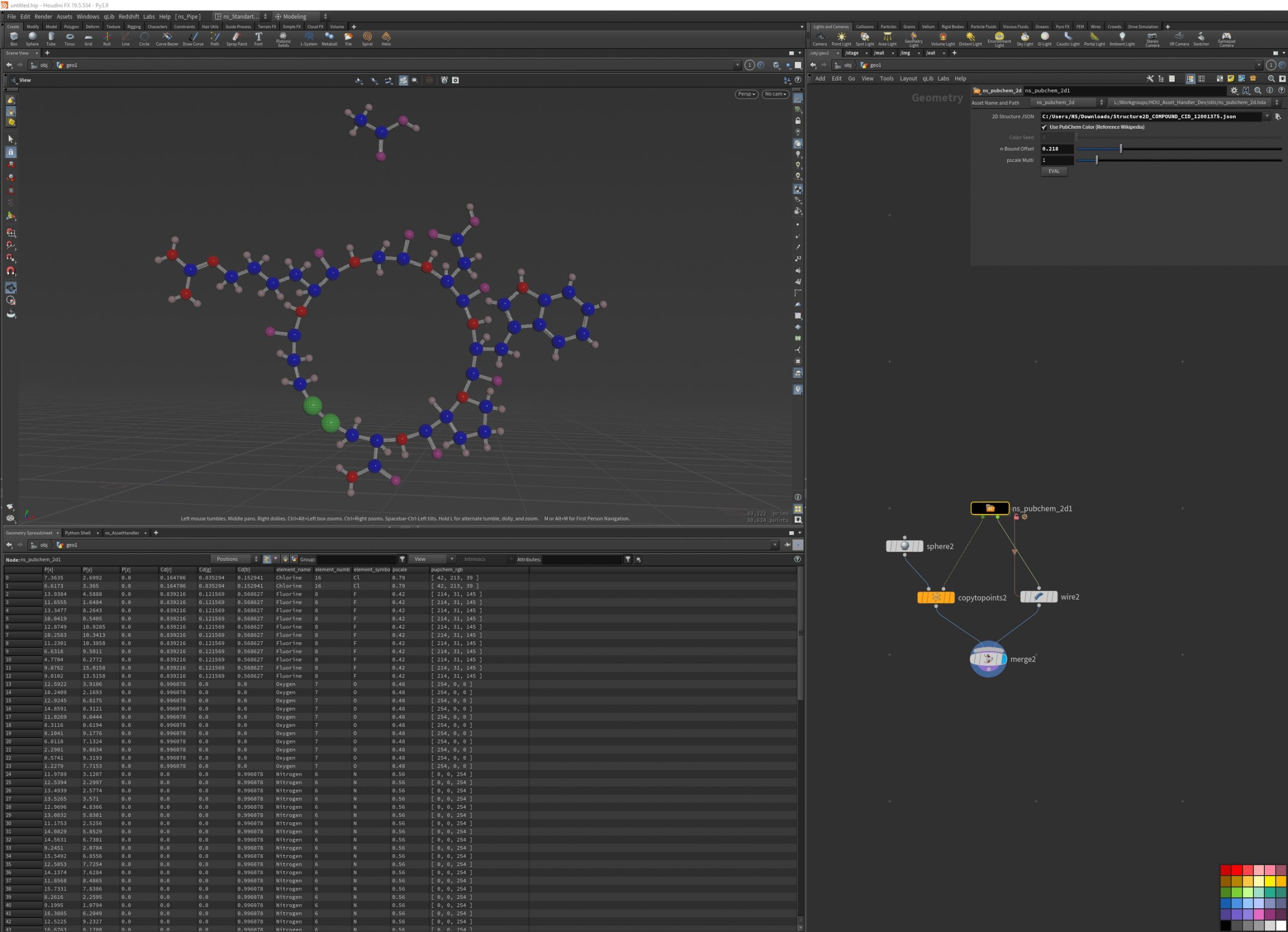
Task: Select the merge2 node
Action: pyautogui.click(x=988, y=659)
